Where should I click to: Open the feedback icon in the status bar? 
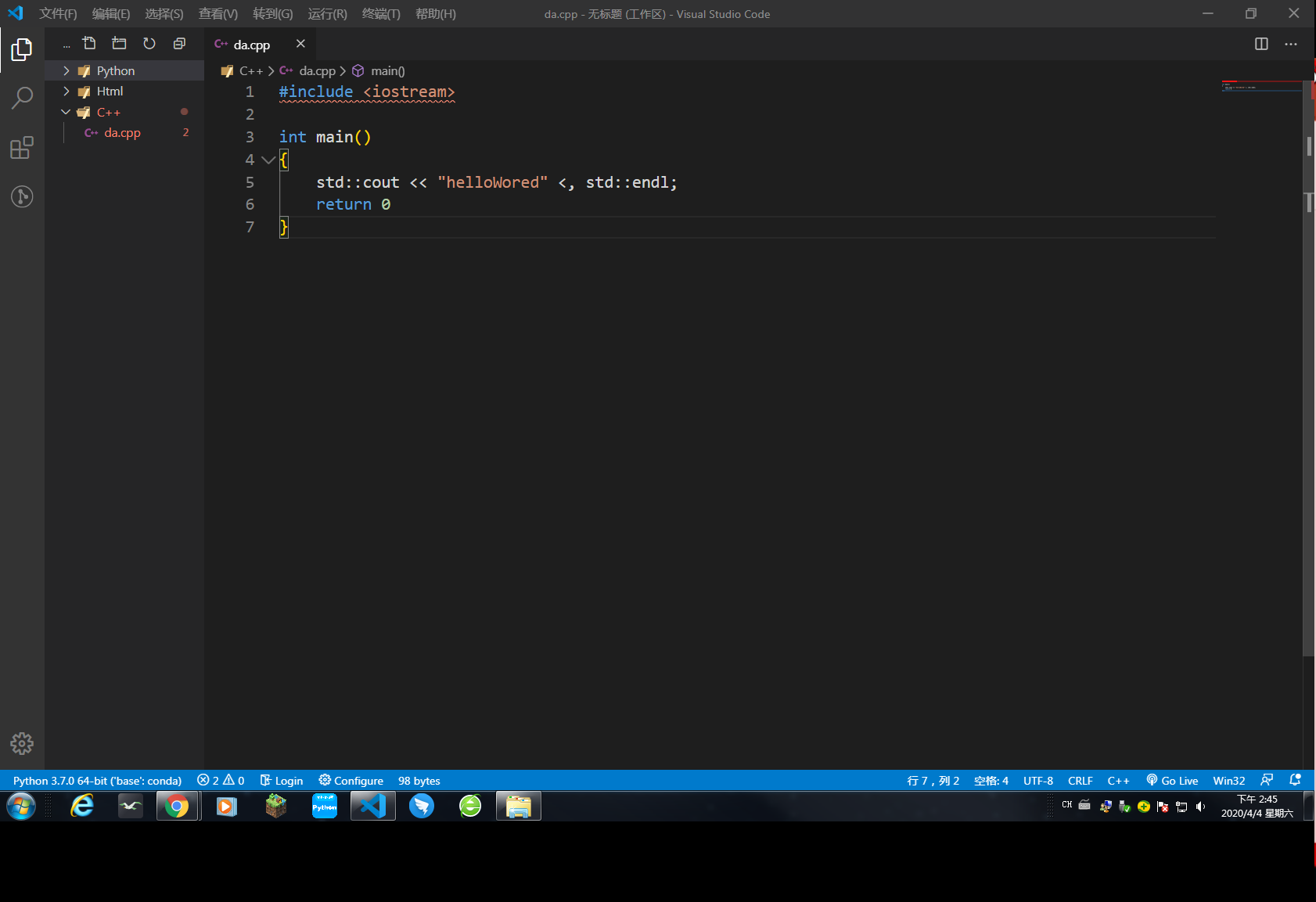pos(1267,781)
